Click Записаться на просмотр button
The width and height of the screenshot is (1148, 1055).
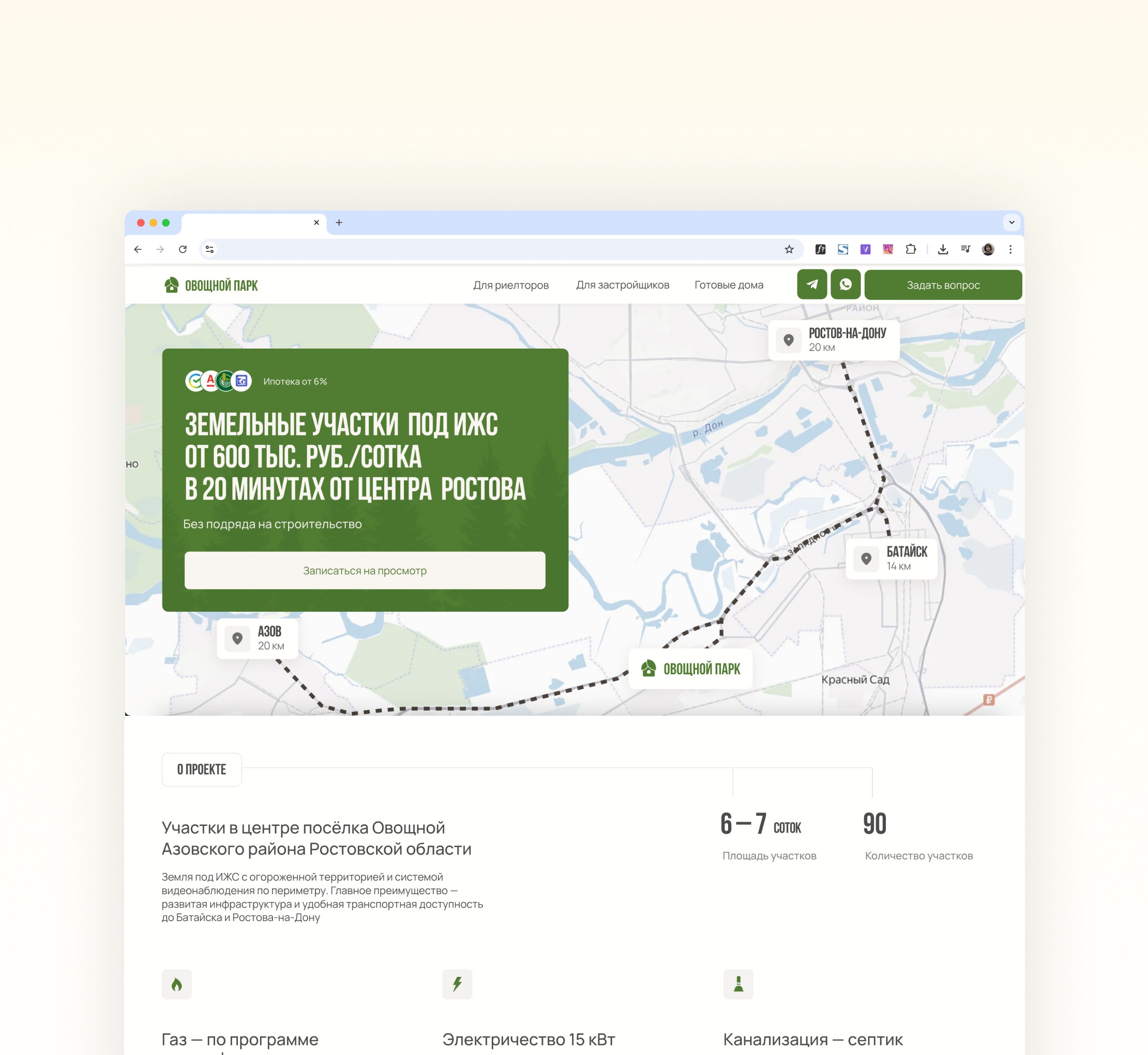click(x=364, y=570)
